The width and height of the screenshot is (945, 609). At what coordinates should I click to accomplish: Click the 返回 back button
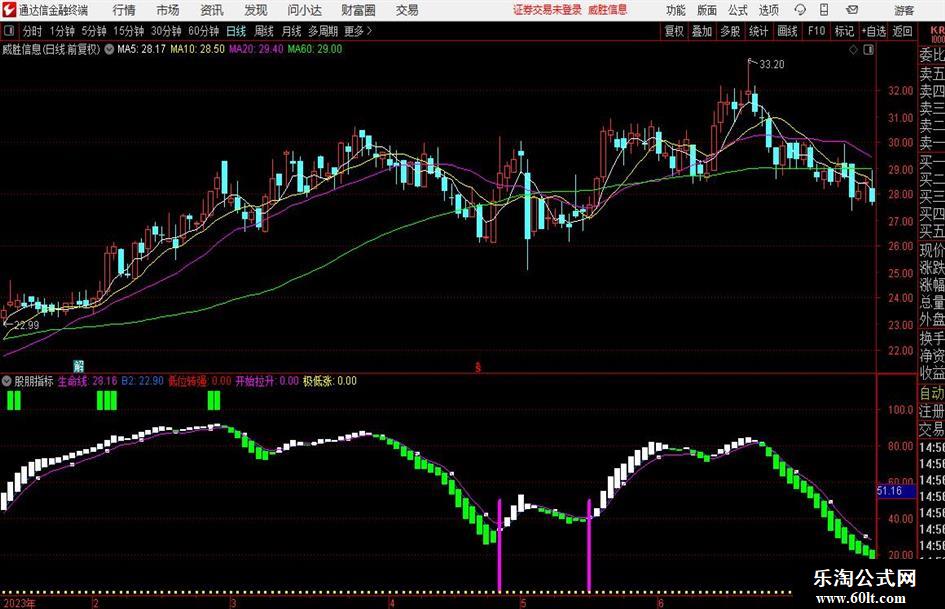coord(902,31)
